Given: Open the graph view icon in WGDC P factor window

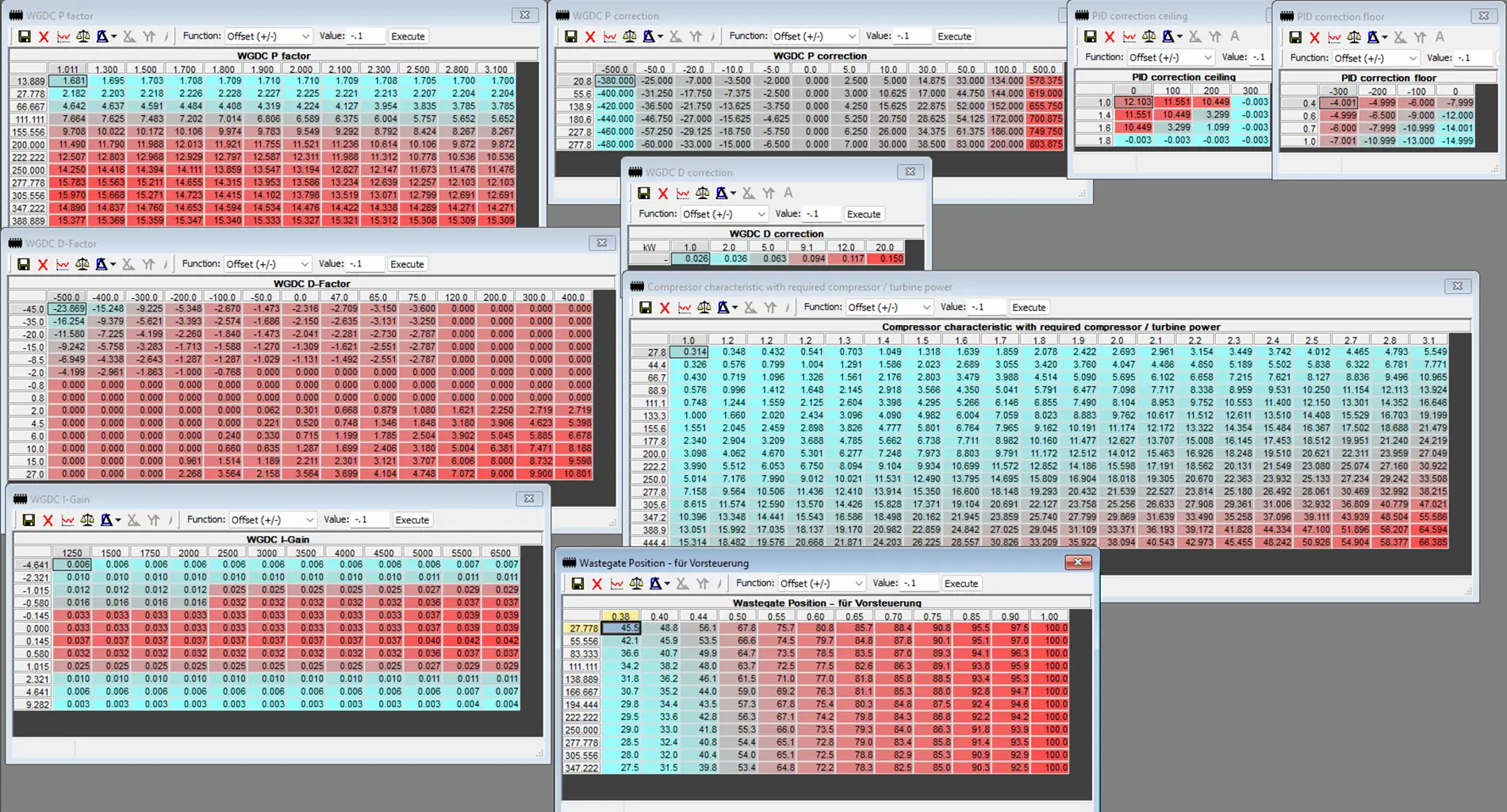Looking at the screenshot, I should (63, 36).
